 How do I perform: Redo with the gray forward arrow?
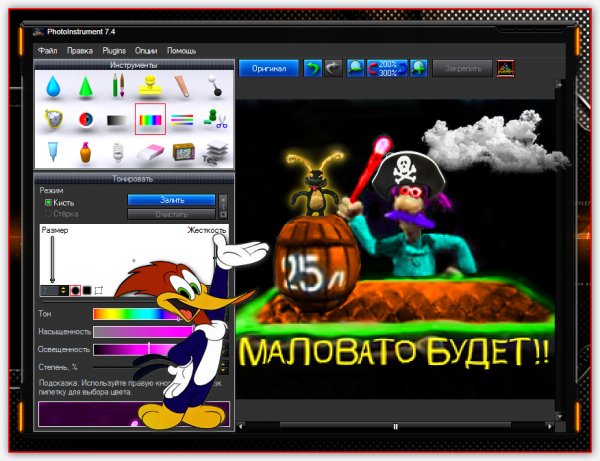[333, 68]
